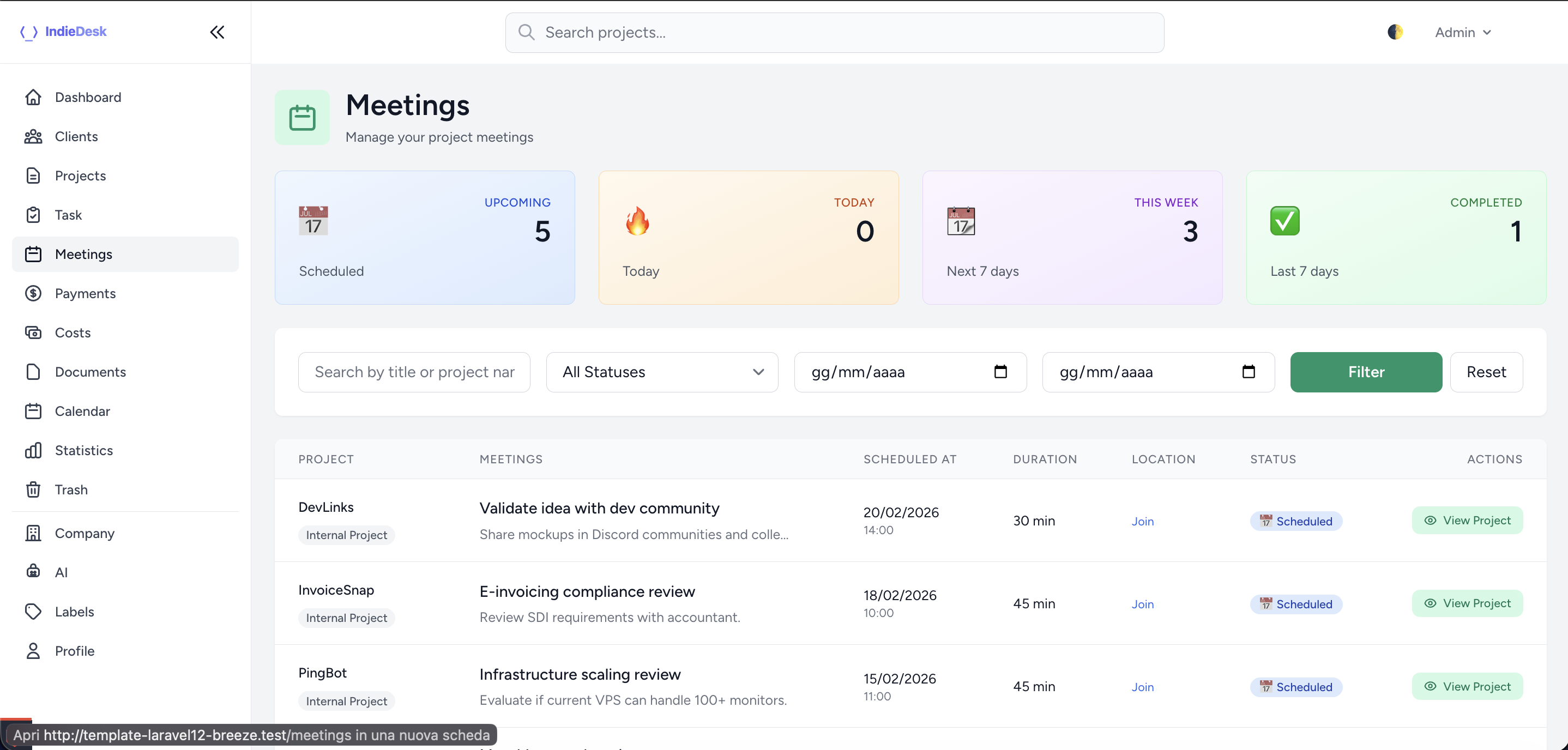The height and width of the screenshot is (750, 1568).
Task: Click the Statistics bar chart icon
Action: 33,450
